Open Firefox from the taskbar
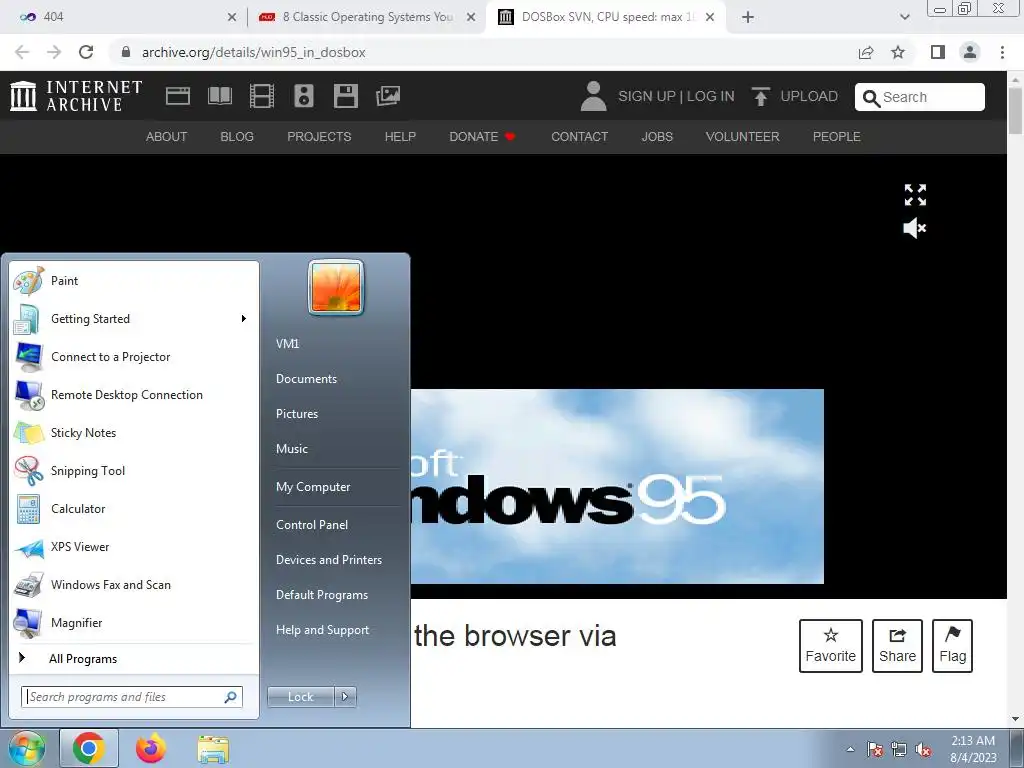 [151, 748]
